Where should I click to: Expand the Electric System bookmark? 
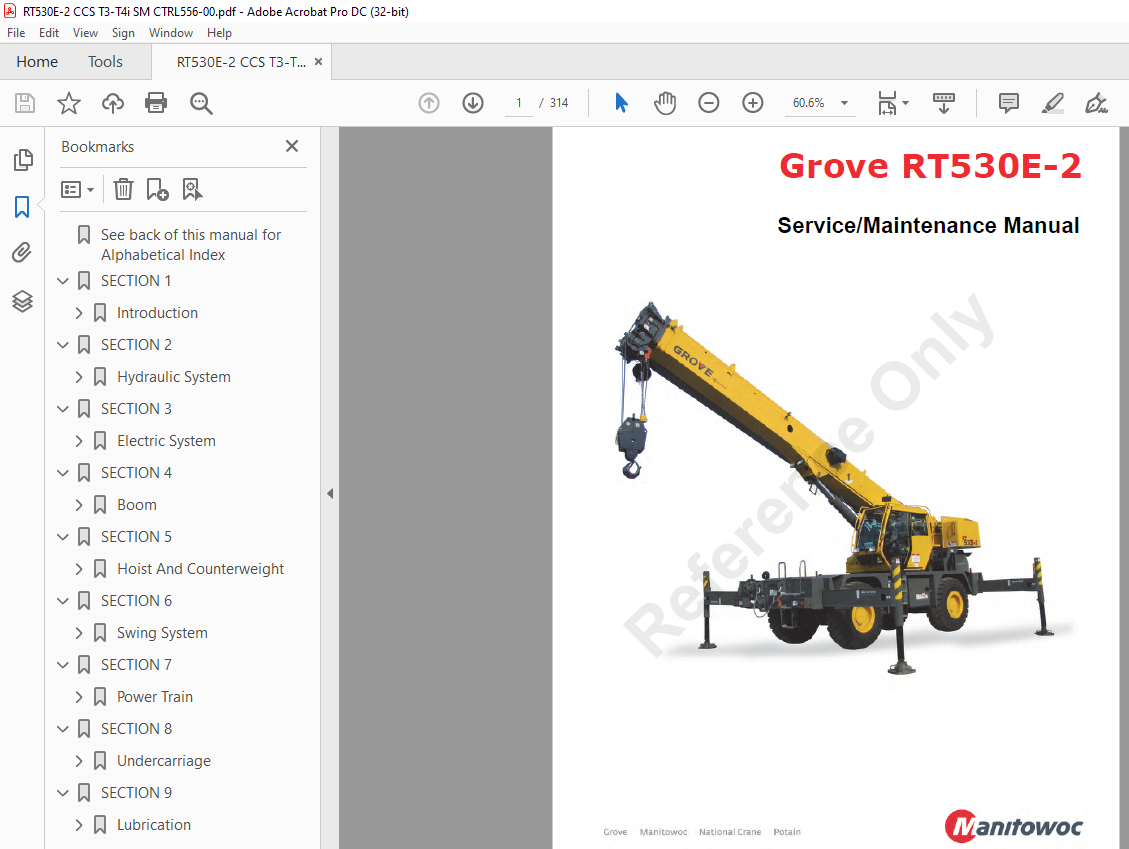[x=79, y=441]
